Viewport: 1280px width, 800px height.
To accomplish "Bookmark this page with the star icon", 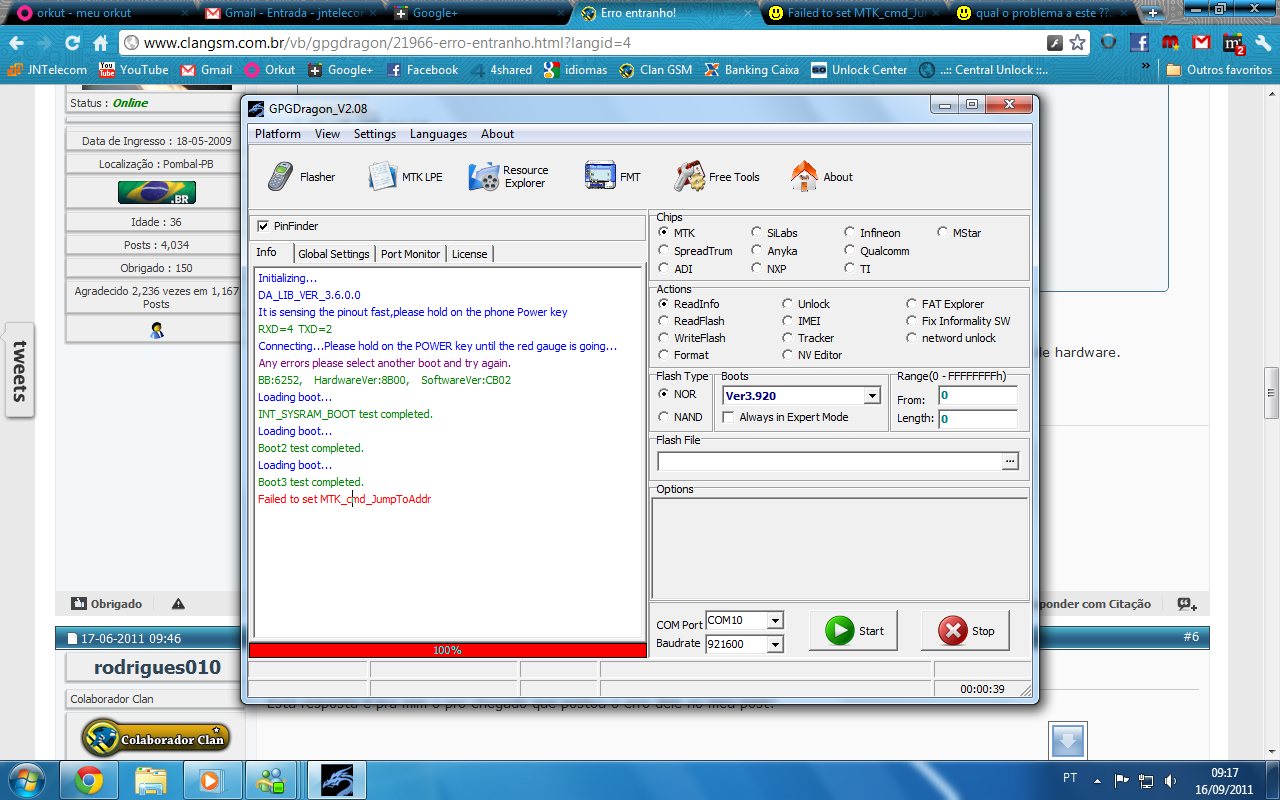I will [x=1077, y=43].
